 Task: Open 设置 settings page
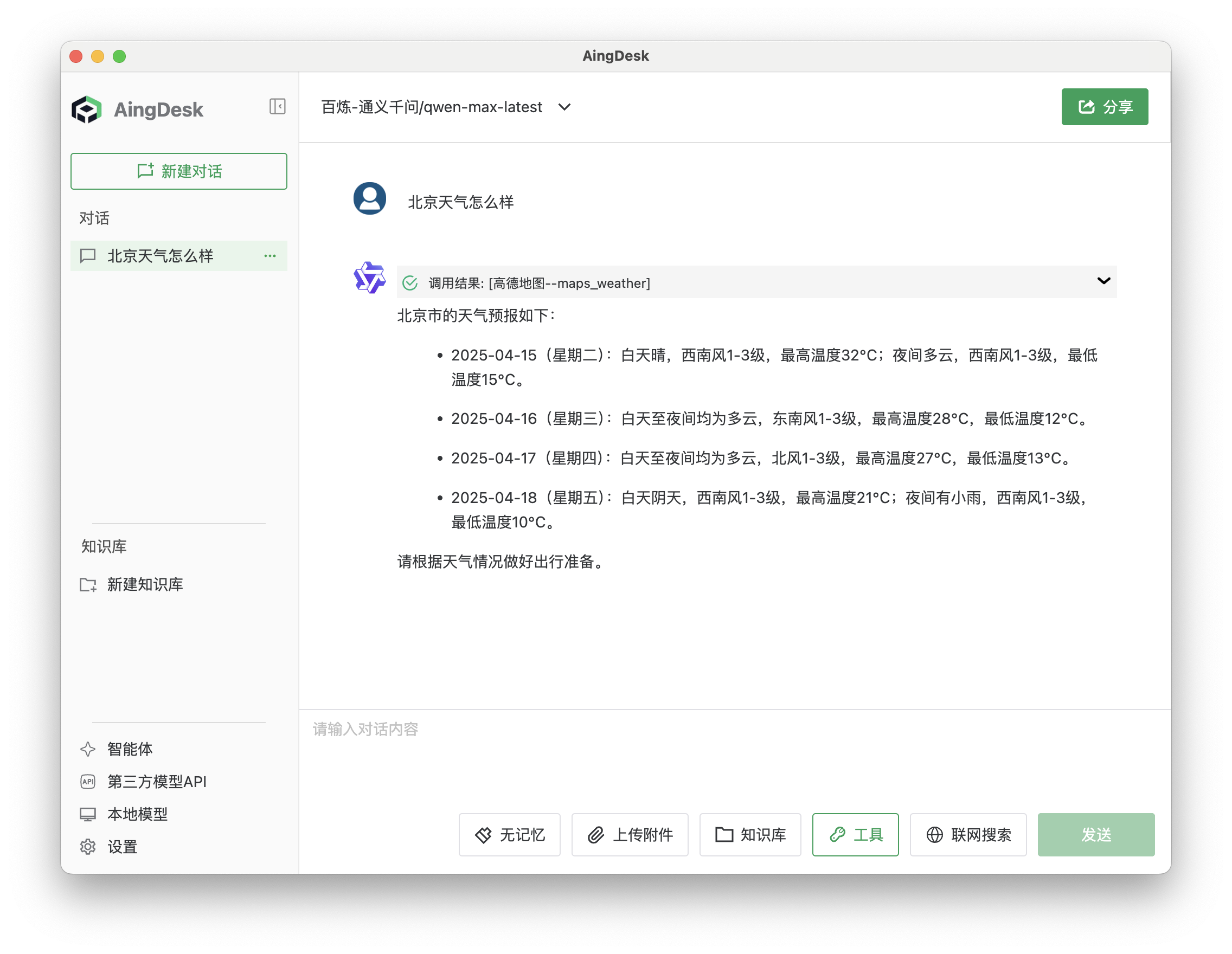tap(122, 847)
